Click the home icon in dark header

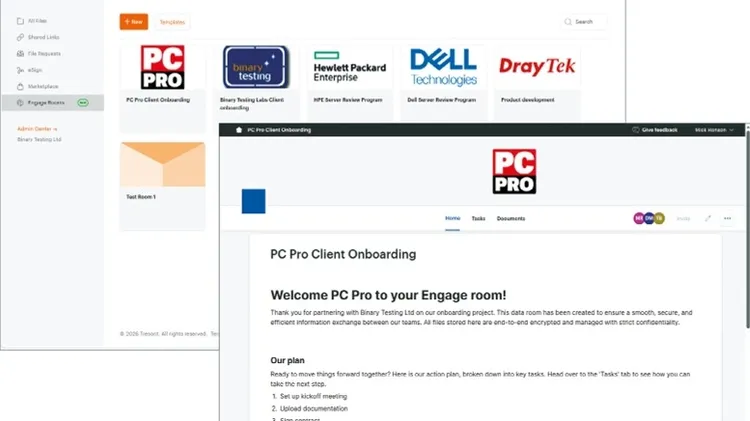pos(239,130)
